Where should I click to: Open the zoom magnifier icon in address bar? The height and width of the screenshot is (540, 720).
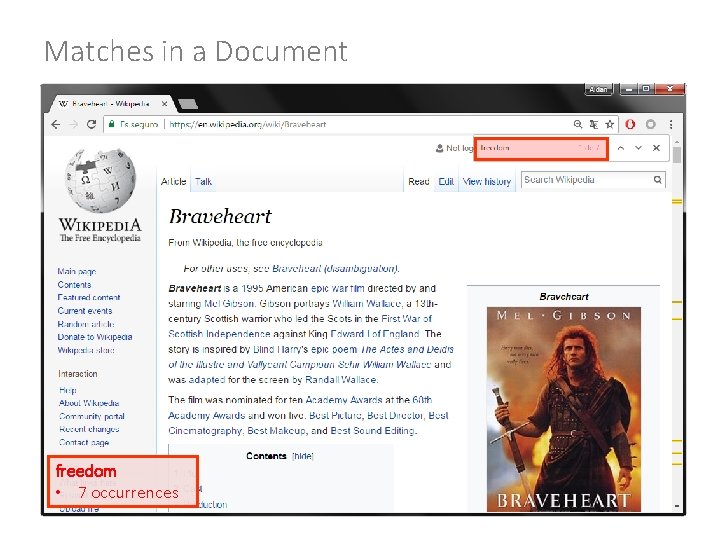(578, 124)
